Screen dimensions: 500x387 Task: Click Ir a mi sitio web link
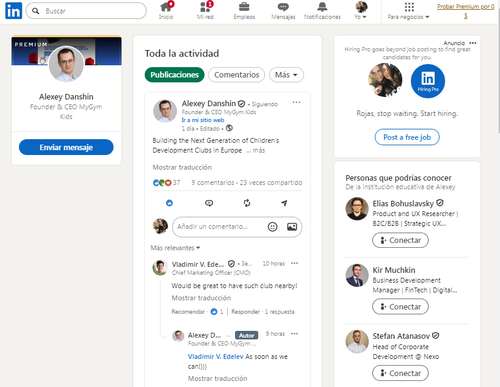pyautogui.click(x=203, y=120)
